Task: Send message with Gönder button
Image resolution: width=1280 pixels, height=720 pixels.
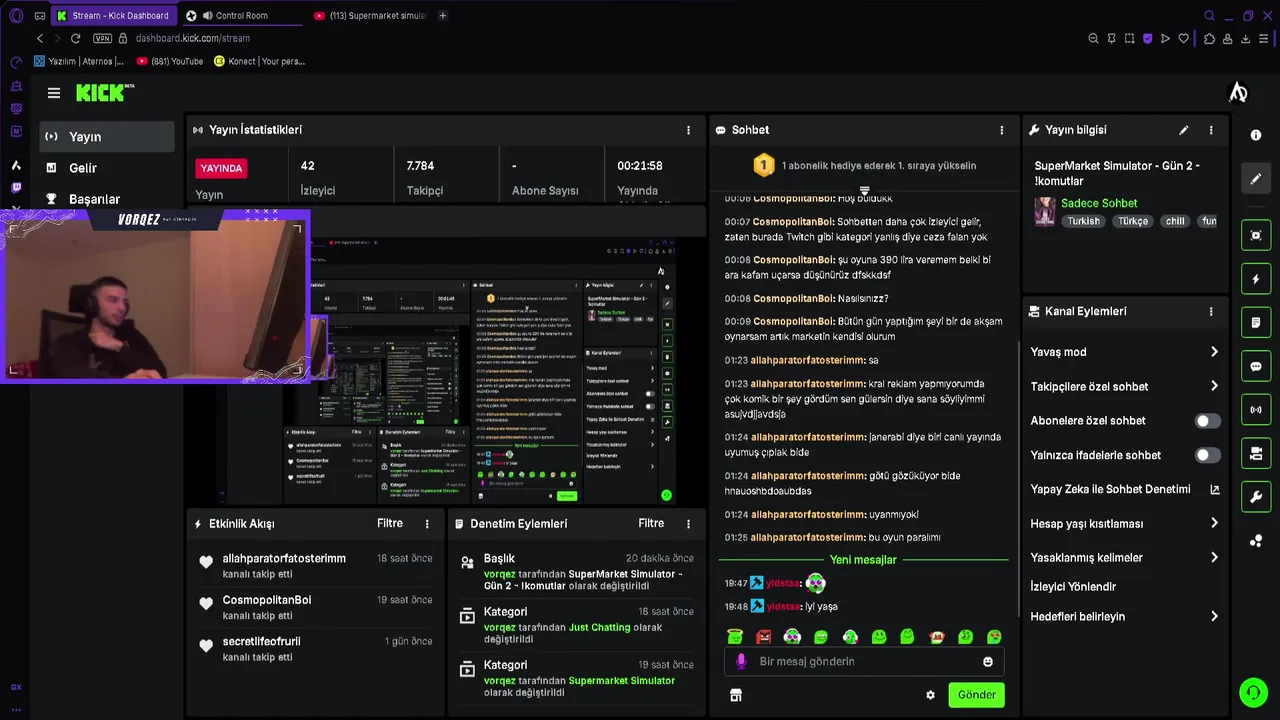Action: click(976, 695)
